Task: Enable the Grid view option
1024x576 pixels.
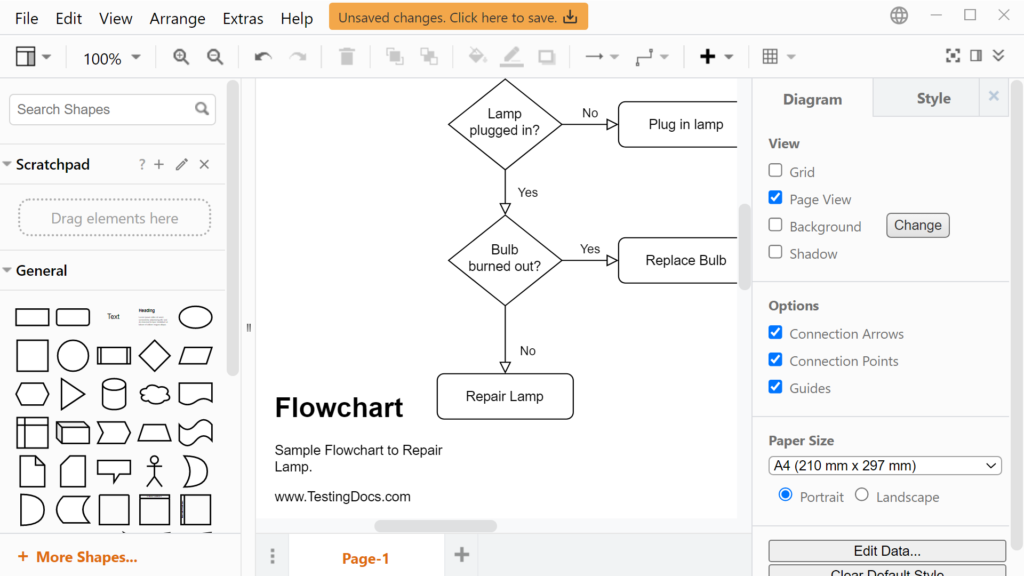Action: coord(775,171)
